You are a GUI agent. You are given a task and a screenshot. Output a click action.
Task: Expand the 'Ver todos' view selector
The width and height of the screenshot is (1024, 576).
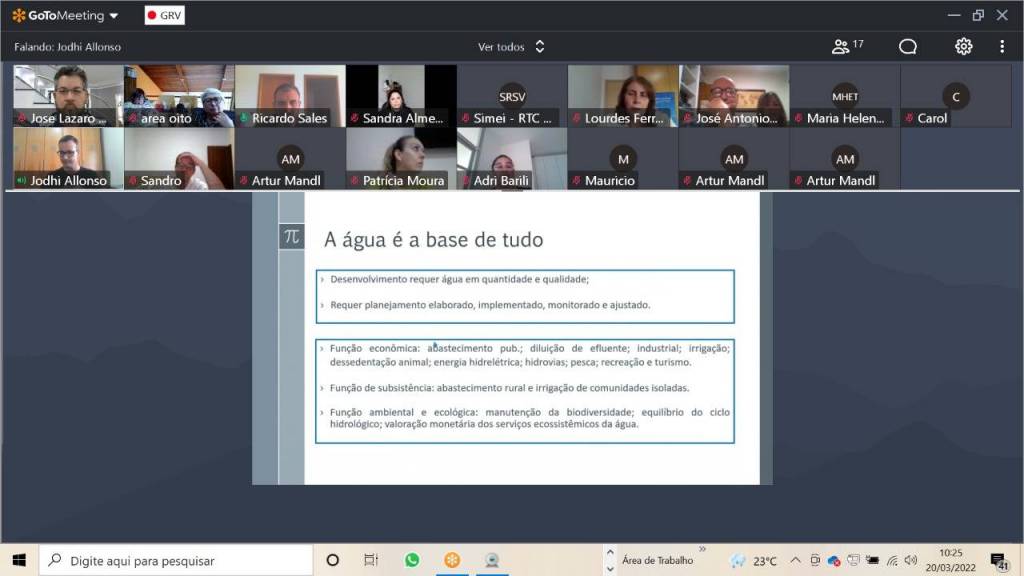tap(511, 46)
